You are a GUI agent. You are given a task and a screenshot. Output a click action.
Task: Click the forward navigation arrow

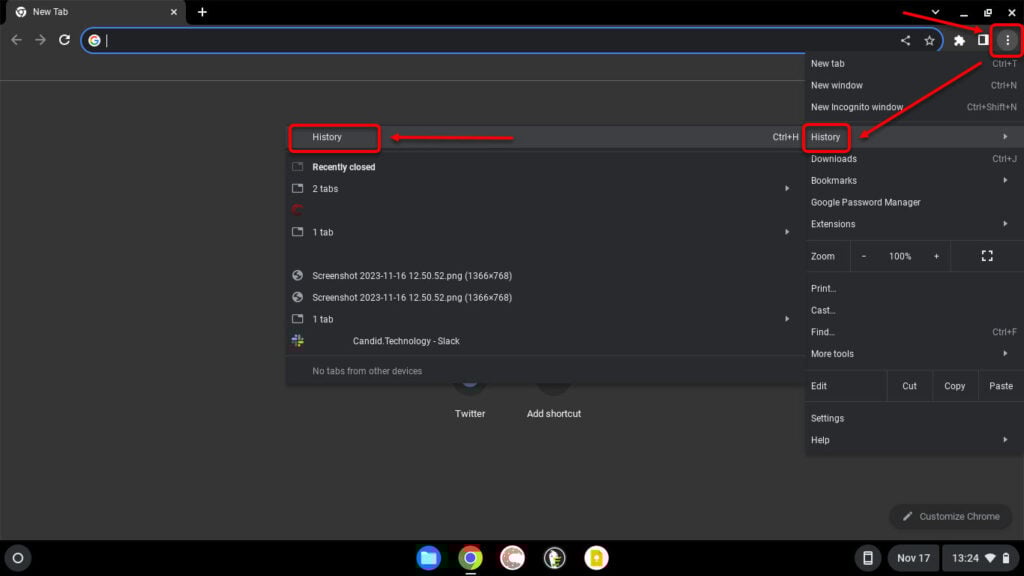pos(40,40)
